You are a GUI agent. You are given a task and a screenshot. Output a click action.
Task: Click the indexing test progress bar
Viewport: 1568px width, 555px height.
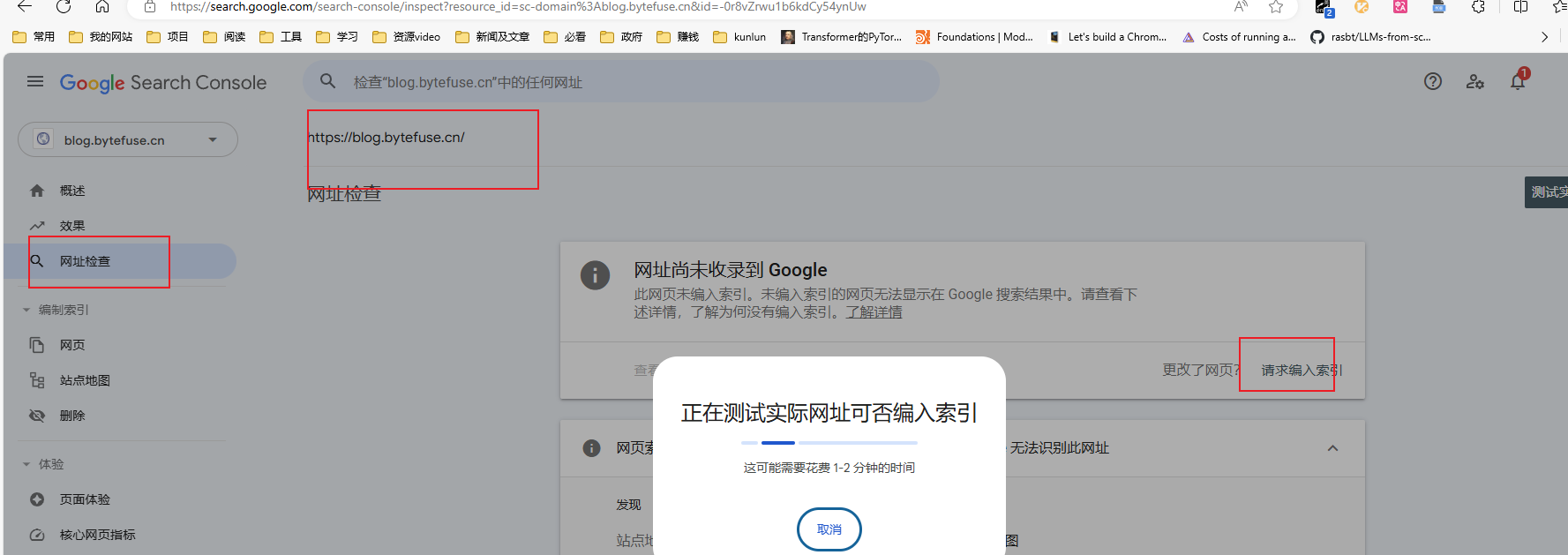coord(829,442)
